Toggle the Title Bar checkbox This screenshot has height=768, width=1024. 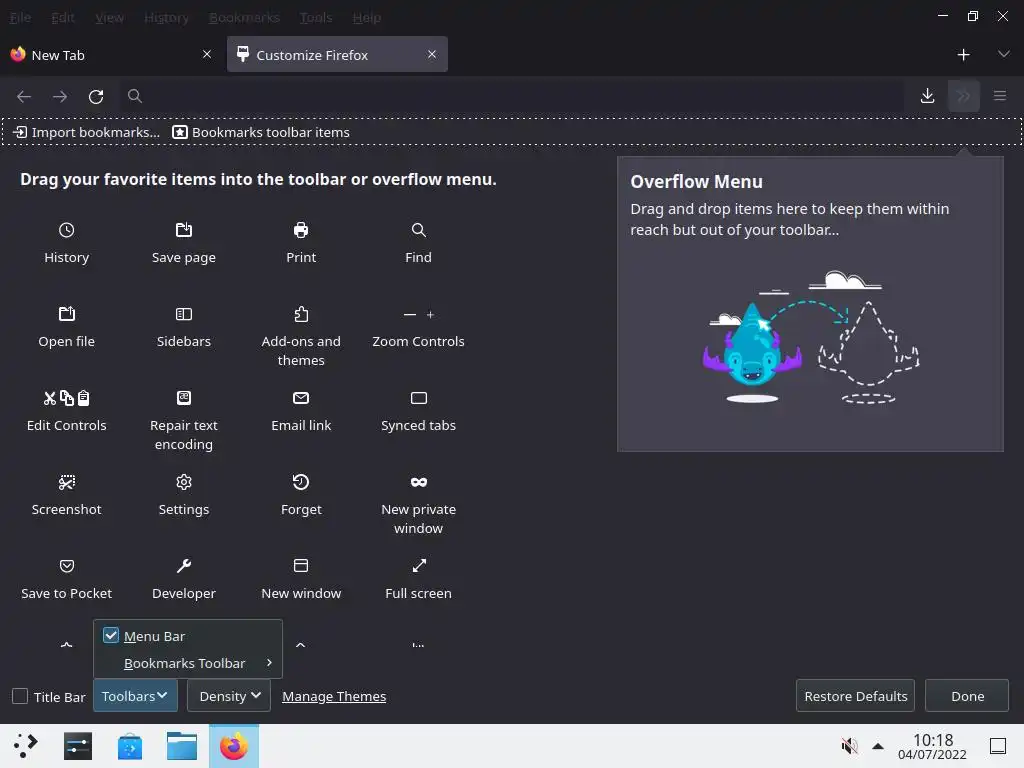pos(20,696)
